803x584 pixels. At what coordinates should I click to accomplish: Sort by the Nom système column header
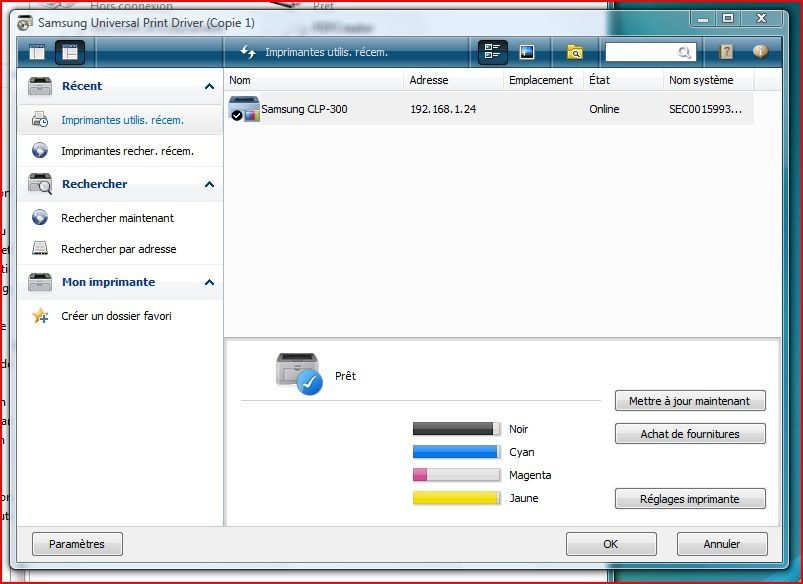click(x=709, y=80)
